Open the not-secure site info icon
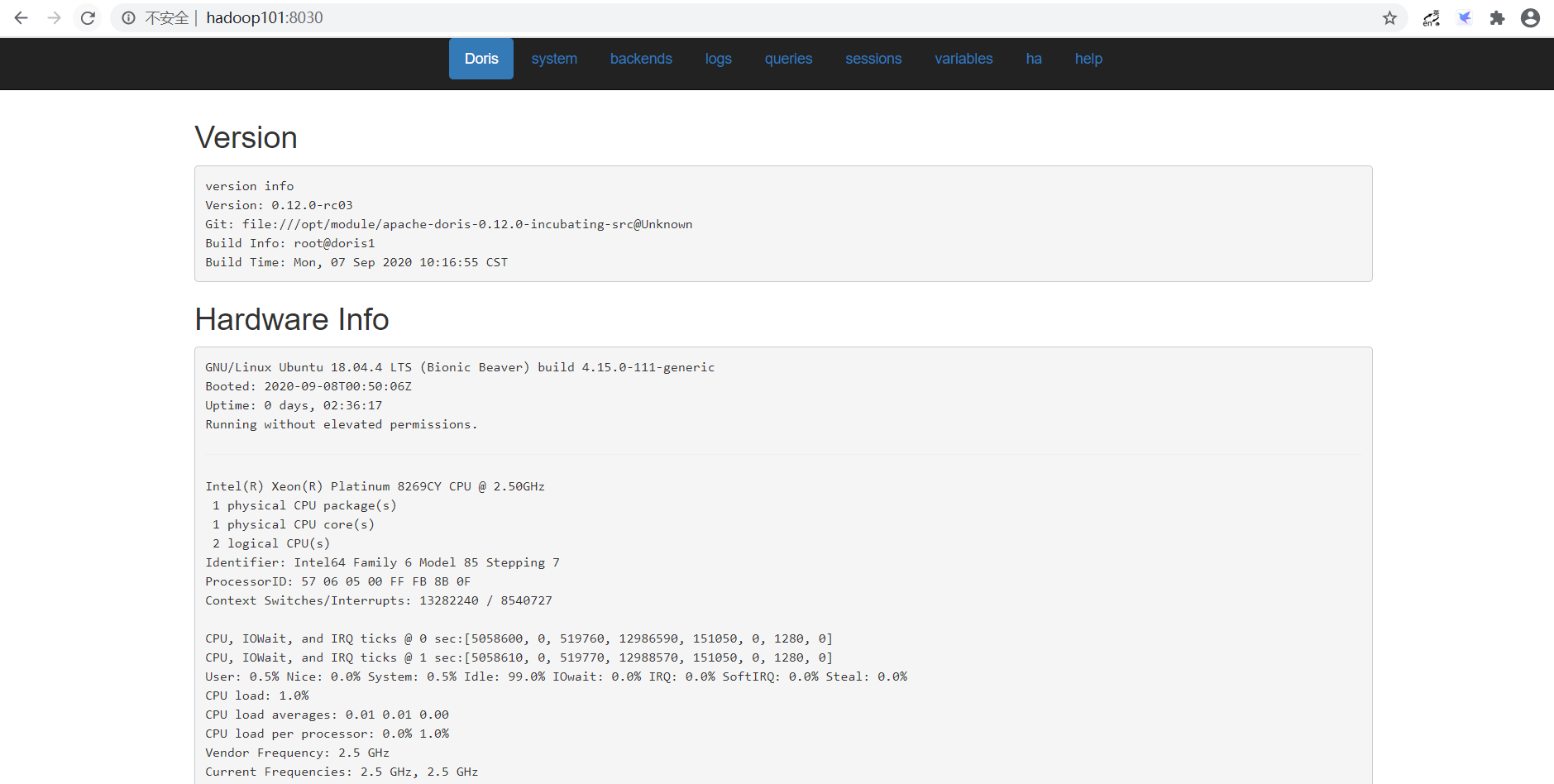The image size is (1554, 784). coord(128,17)
